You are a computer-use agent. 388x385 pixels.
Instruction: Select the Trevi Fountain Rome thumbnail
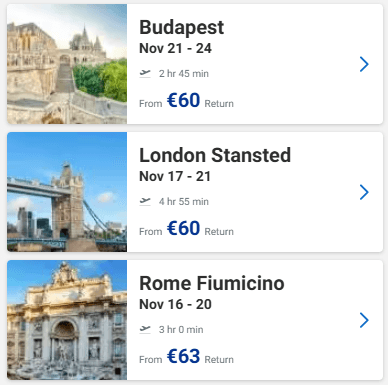point(67,320)
